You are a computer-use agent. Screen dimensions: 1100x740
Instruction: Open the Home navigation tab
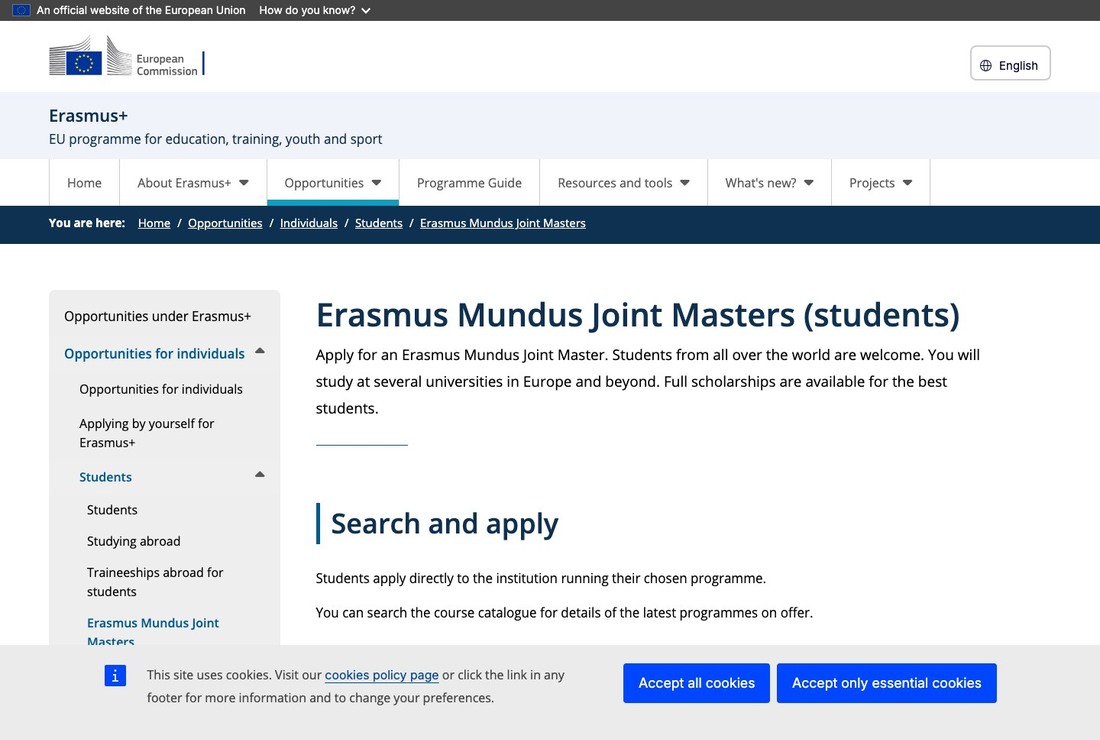pos(84,182)
